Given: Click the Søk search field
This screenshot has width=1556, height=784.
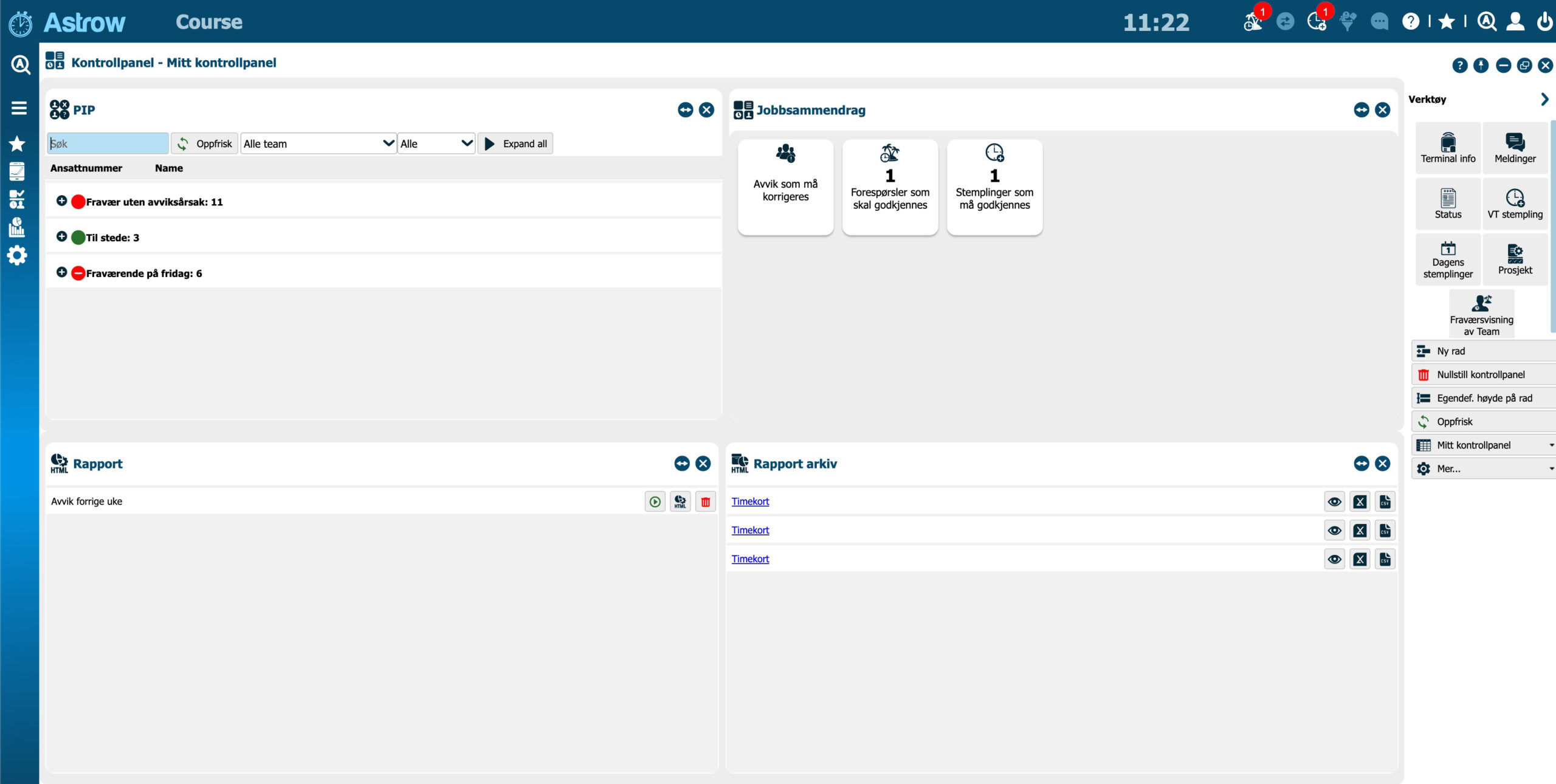Looking at the screenshot, I should point(108,143).
